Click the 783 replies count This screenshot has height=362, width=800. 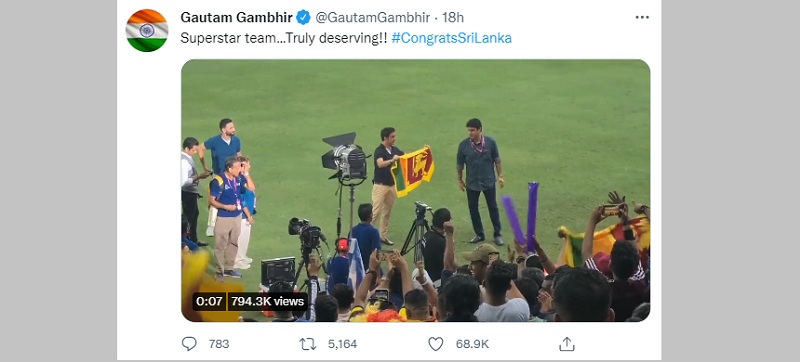219,344
